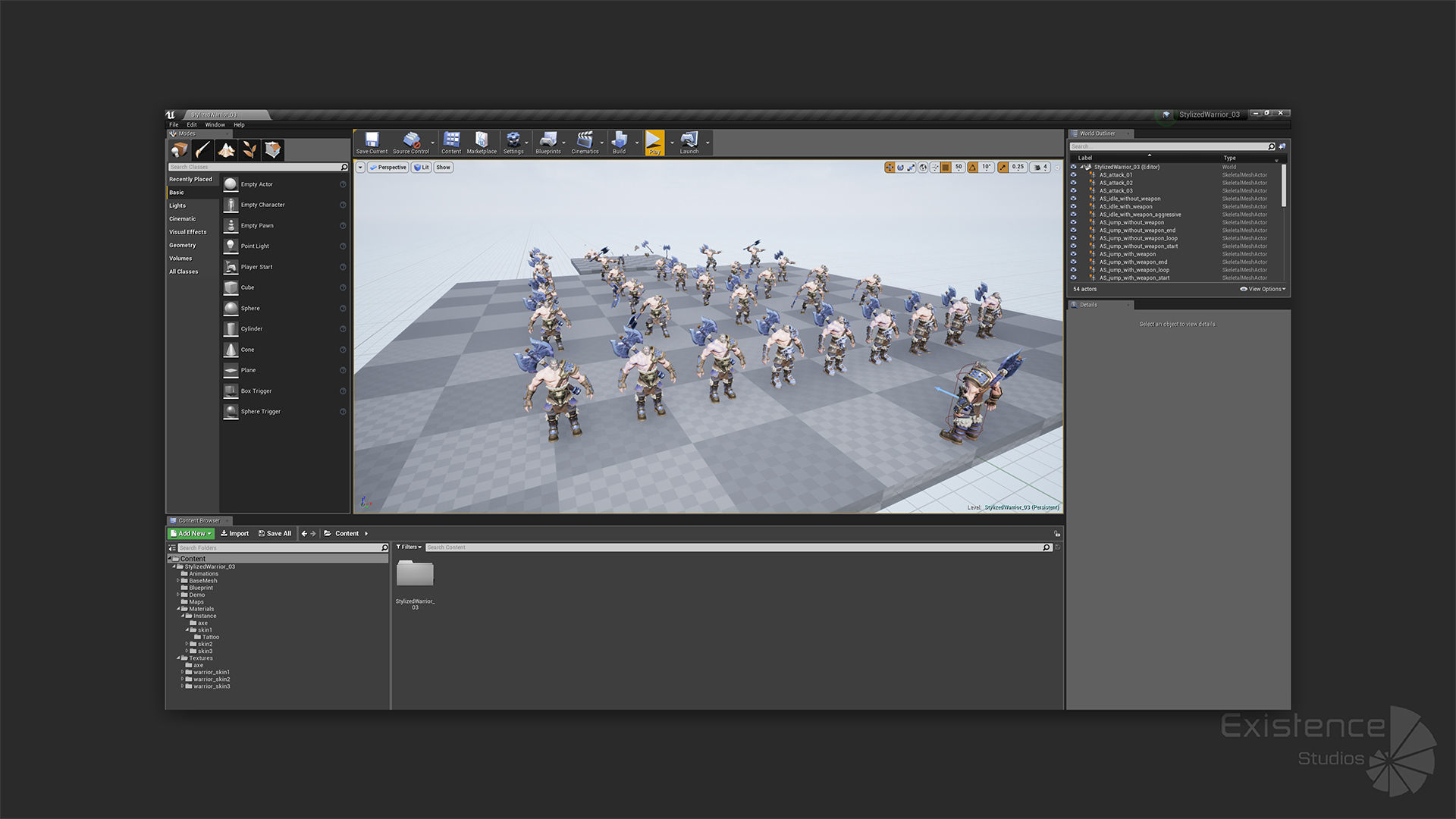Image resolution: width=1456 pixels, height=819 pixels.
Task: Select the Foliage mode icon
Action: tap(249, 150)
